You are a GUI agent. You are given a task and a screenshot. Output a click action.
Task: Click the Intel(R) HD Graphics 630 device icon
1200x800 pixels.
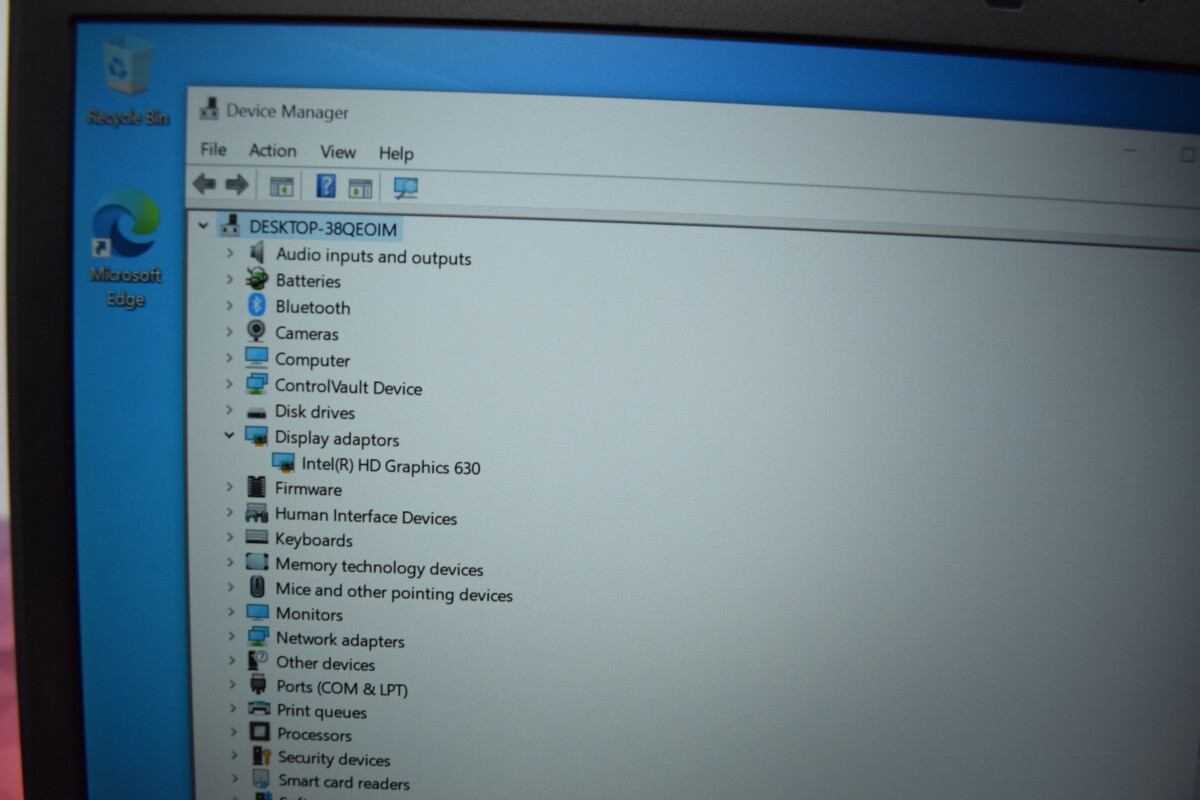click(x=284, y=463)
